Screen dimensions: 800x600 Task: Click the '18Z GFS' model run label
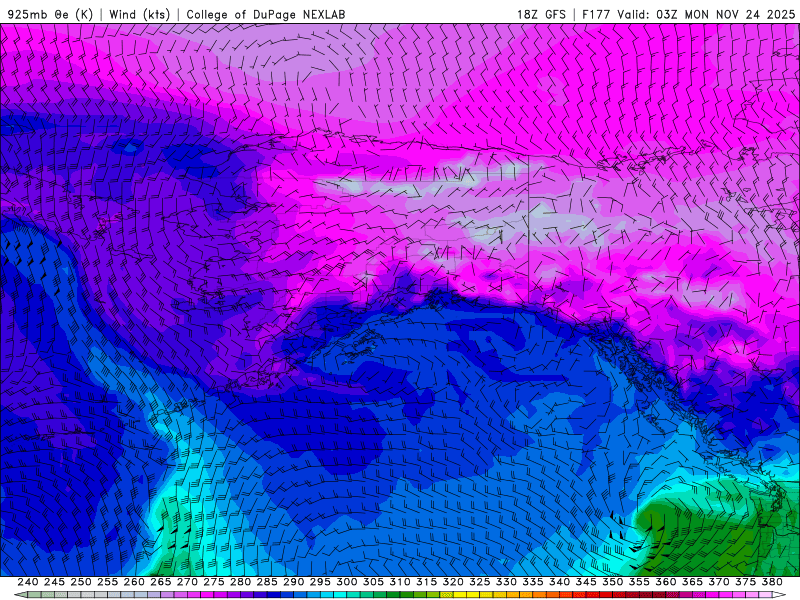pyautogui.click(x=541, y=14)
